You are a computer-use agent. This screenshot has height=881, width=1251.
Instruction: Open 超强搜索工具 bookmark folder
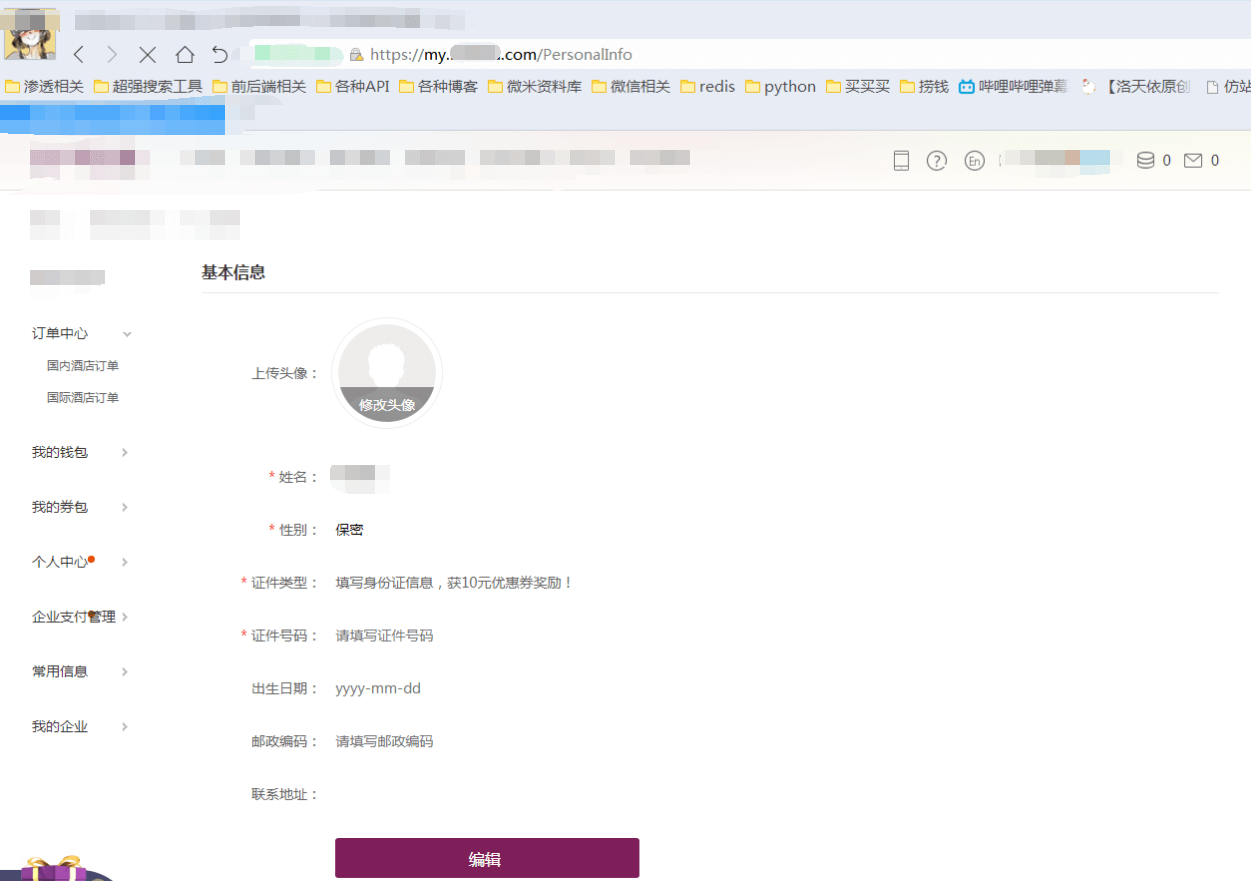coord(148,87)
